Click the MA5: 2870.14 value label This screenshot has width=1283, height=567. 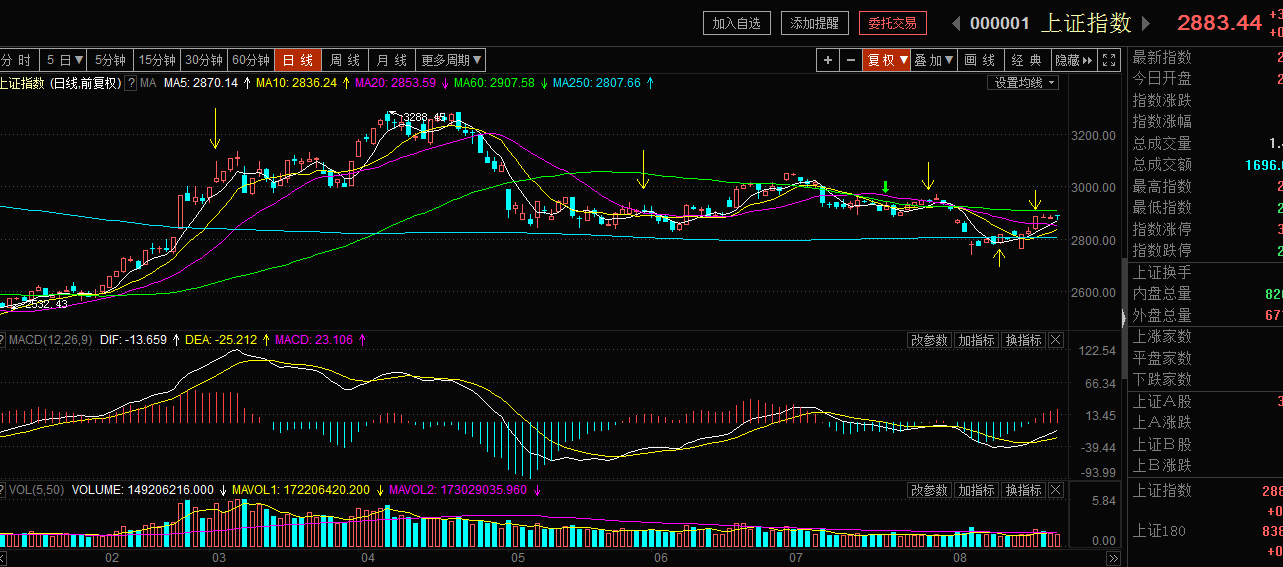200,83
